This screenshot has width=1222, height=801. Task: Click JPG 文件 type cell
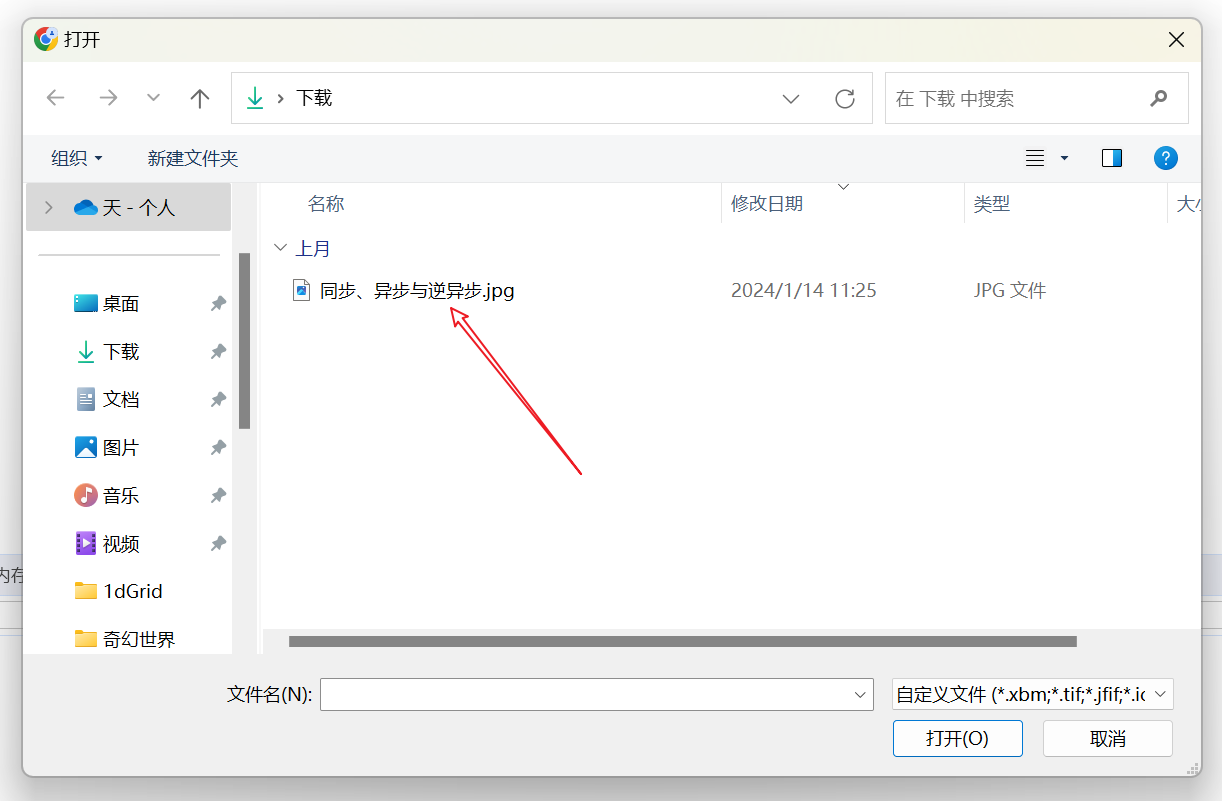[x=1010, y=291]
